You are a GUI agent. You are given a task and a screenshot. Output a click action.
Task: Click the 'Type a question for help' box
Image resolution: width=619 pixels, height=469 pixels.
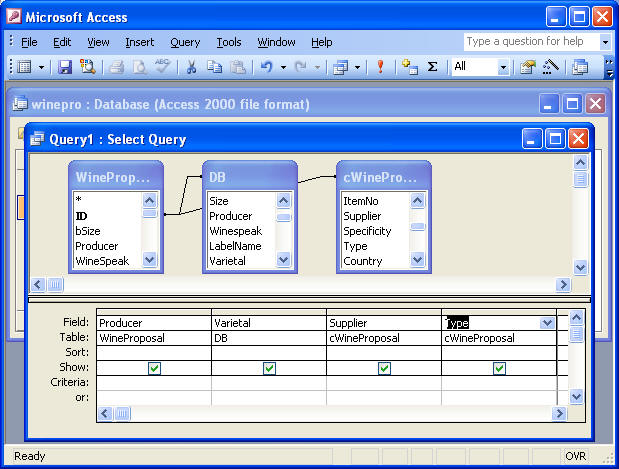click(x=531, y=41)
